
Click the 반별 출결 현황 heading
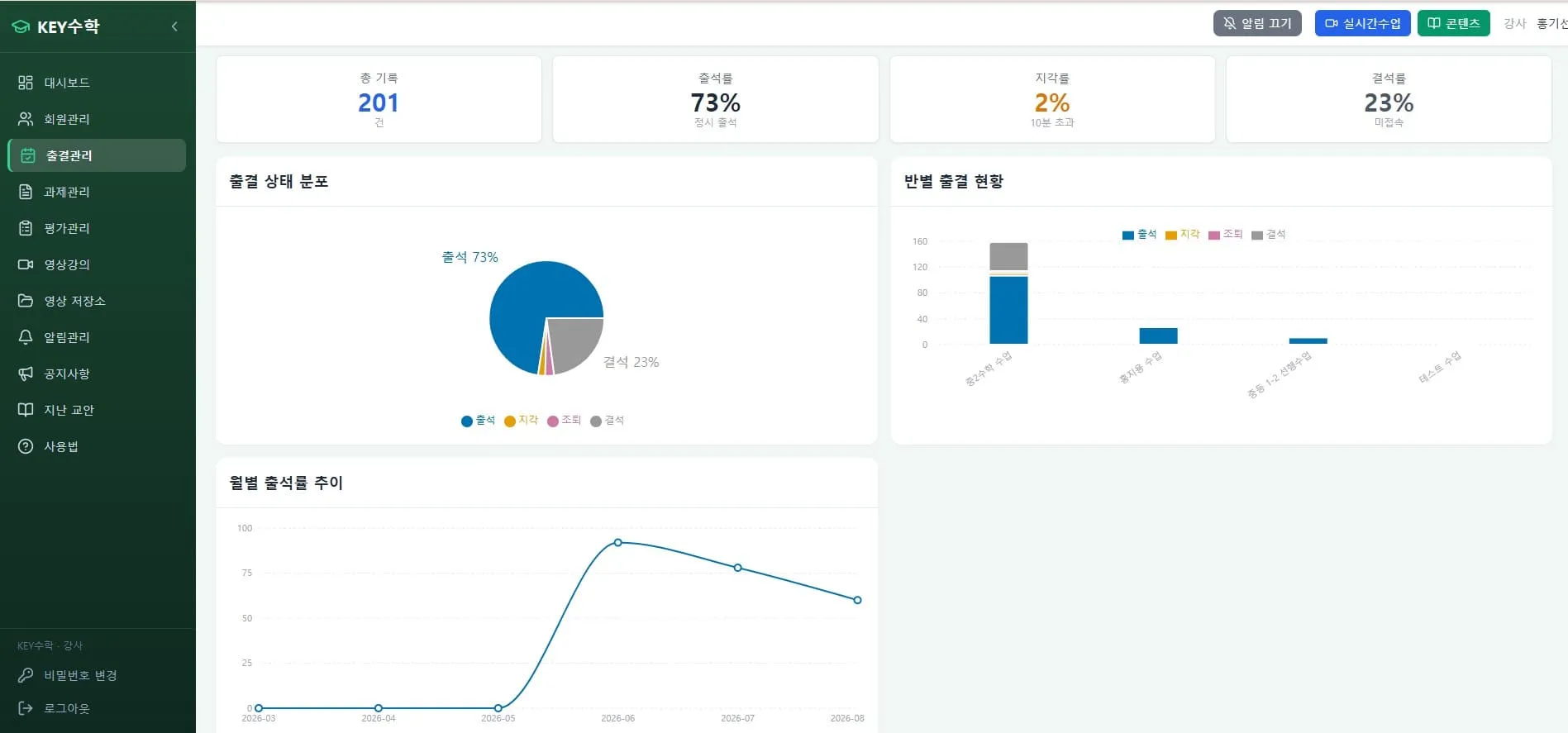(953, 181)
